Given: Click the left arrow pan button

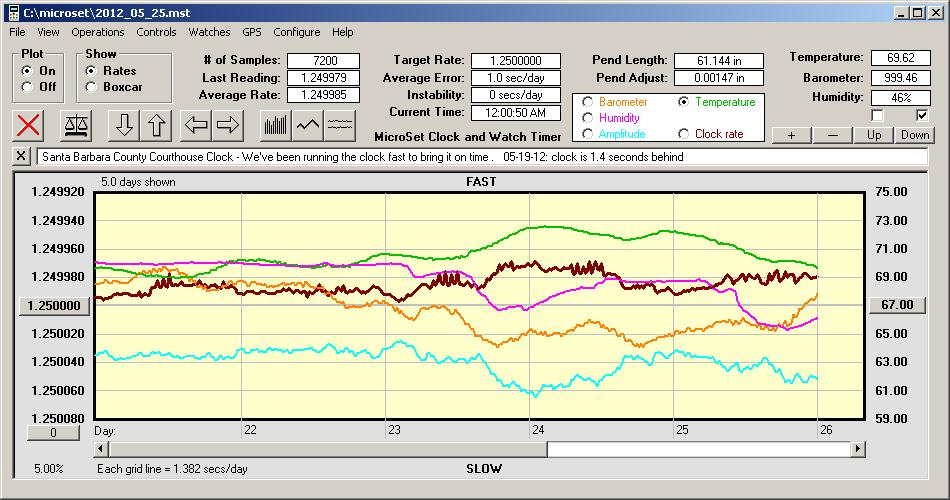Looking at the screenshot, I should click(196, 125).
